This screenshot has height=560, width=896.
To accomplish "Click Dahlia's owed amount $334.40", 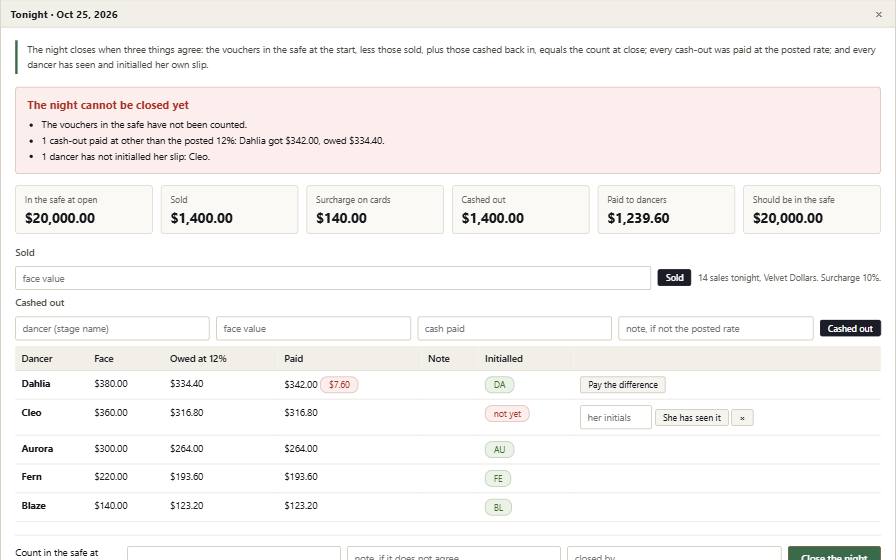I will (186, 384).
